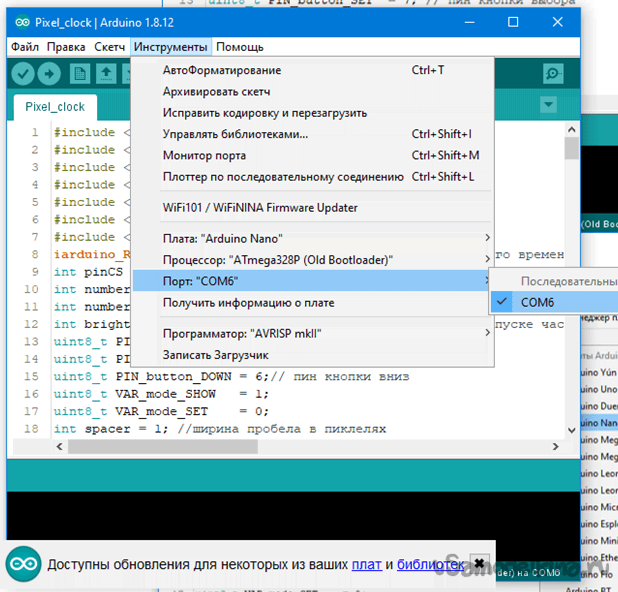The width and height of the screenshot is (618, 592).
Task: Click the Upload (arrow) toolbar button
Action: tap(49, 74)
